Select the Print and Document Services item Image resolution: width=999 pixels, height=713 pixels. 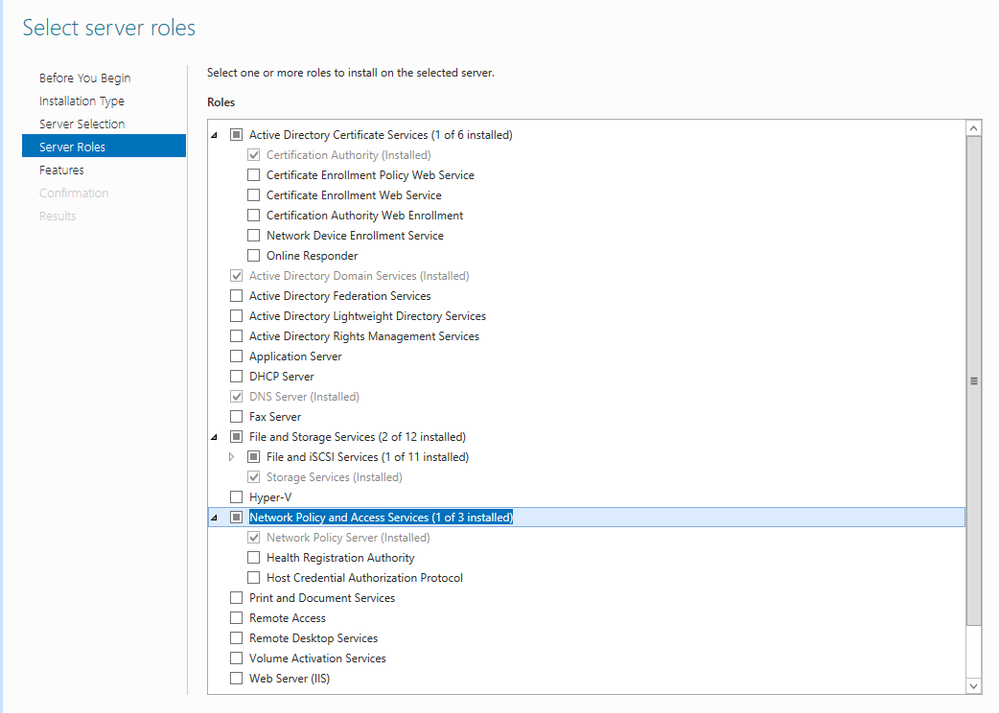[x=322, y=598]
